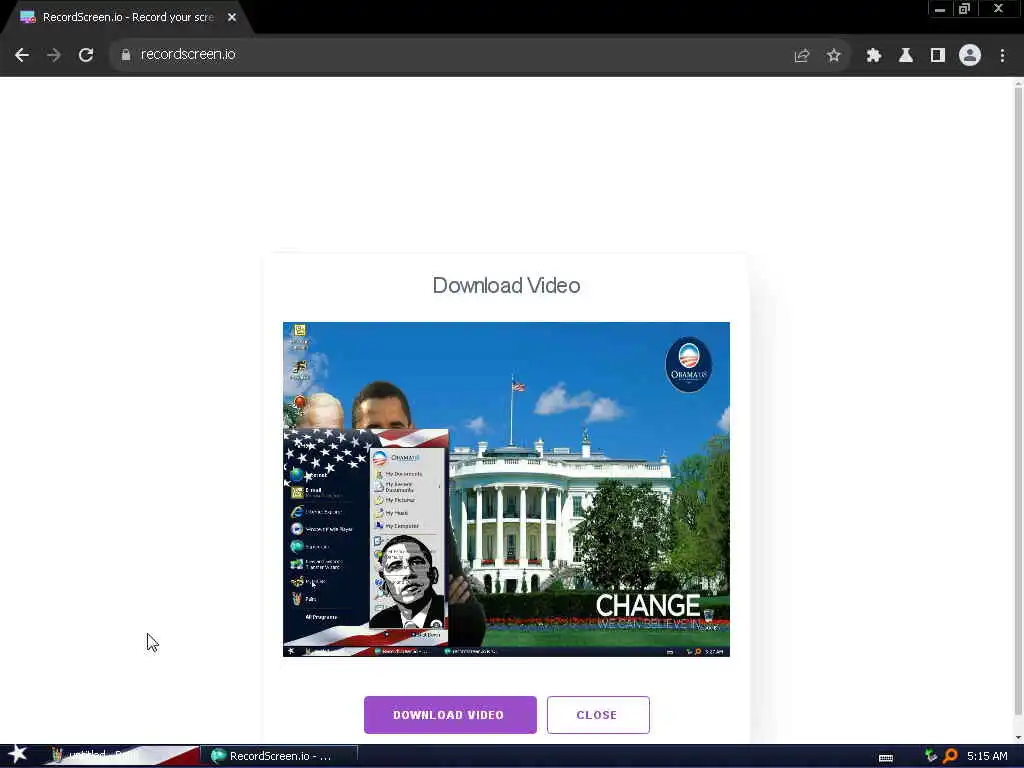Click the padlock site info icon
The image size is (1024, 768).
pos(126,56)
